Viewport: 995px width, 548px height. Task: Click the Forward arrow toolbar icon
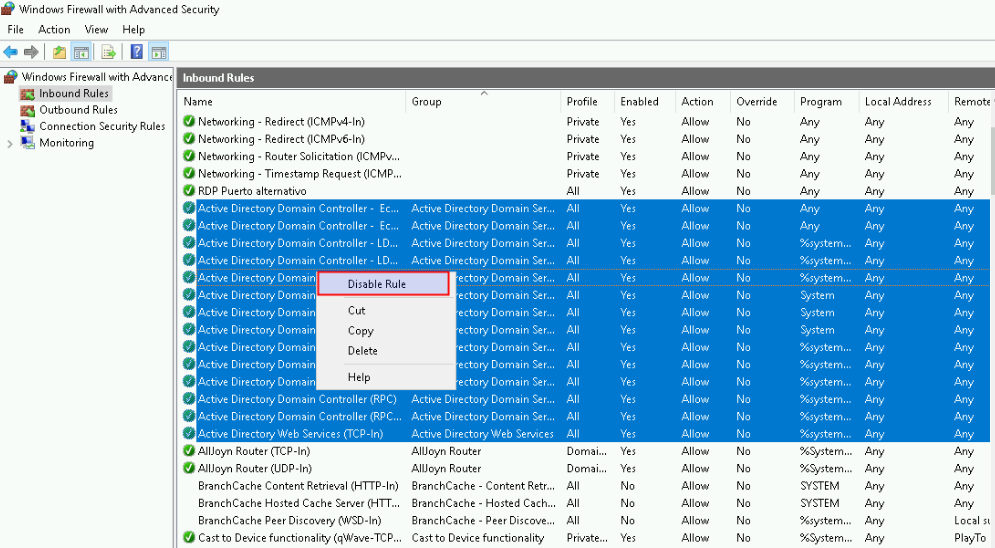(x=31, y=52)
